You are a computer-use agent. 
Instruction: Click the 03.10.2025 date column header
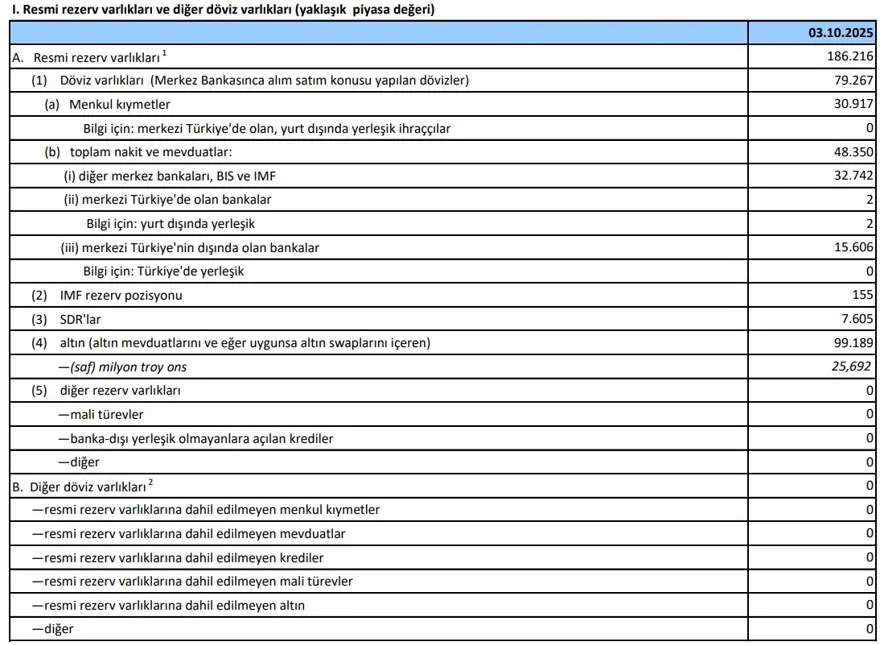pyautogui.click(x=841, y=33)
